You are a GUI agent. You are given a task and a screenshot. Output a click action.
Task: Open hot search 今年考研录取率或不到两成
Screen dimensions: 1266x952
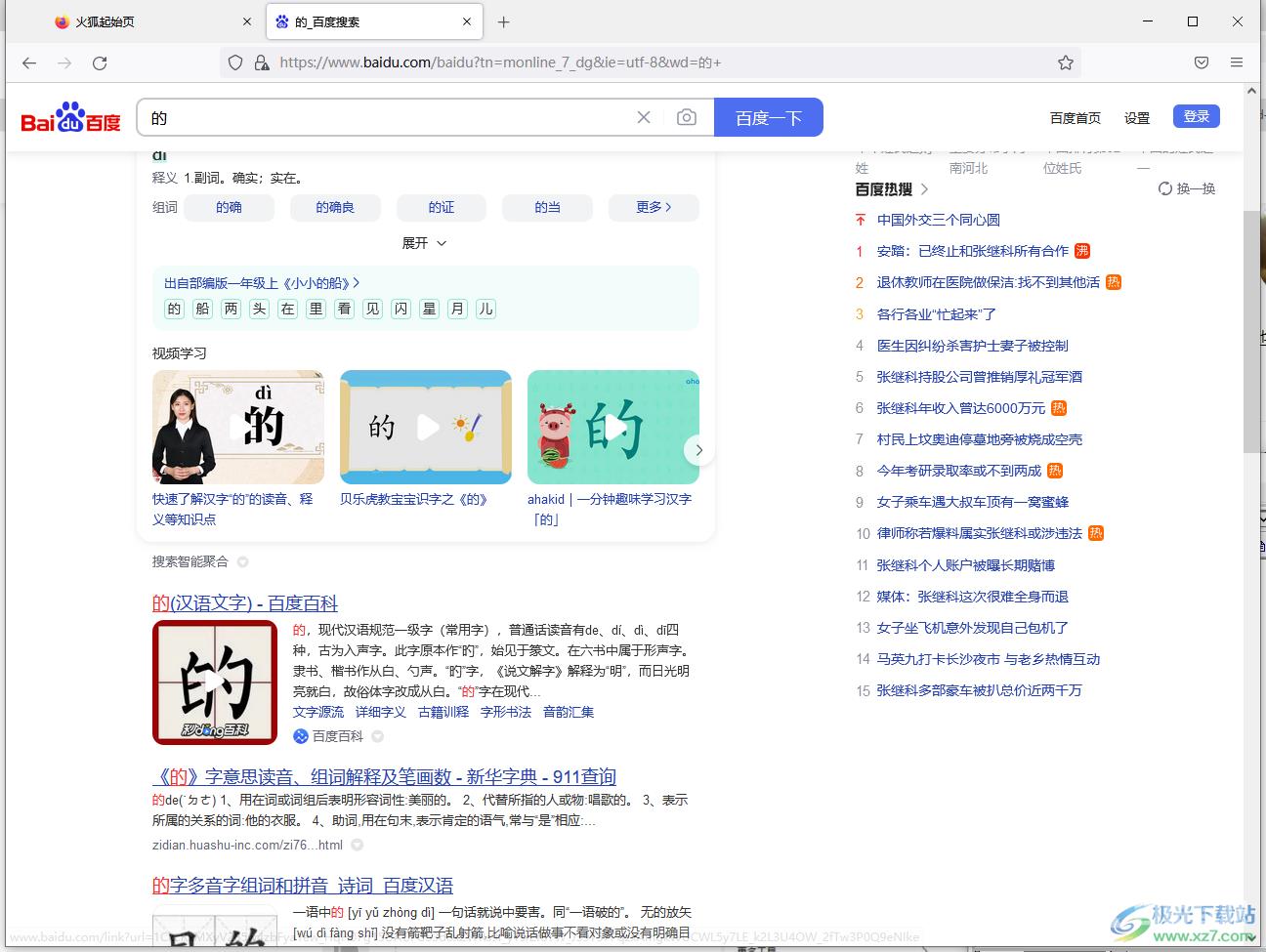pyautogui.click(x=959, y=471)
